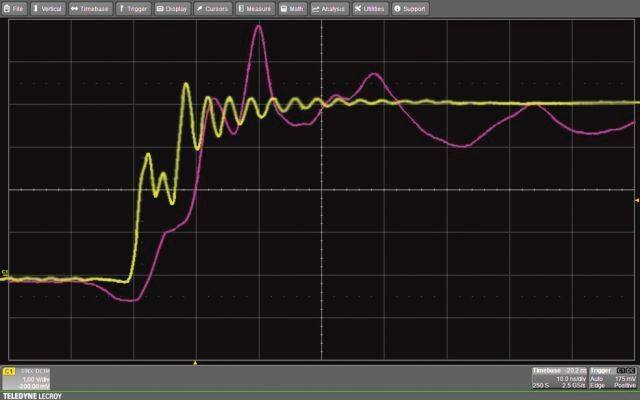
Task: Open the Timebase descriptor box at bottom
Action: [559, 378]
